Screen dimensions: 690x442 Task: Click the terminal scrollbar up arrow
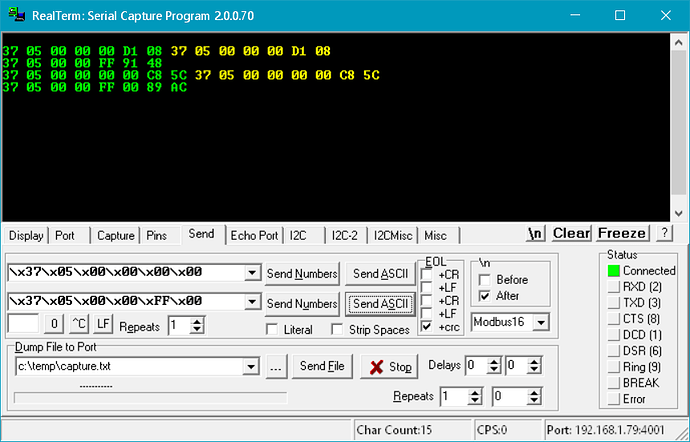click(x=679, y=43)
